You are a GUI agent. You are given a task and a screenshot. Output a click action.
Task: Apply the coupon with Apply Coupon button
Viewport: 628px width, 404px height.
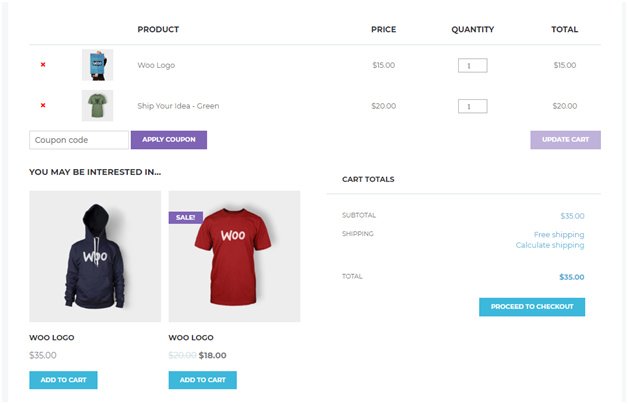tap(169, 140)
